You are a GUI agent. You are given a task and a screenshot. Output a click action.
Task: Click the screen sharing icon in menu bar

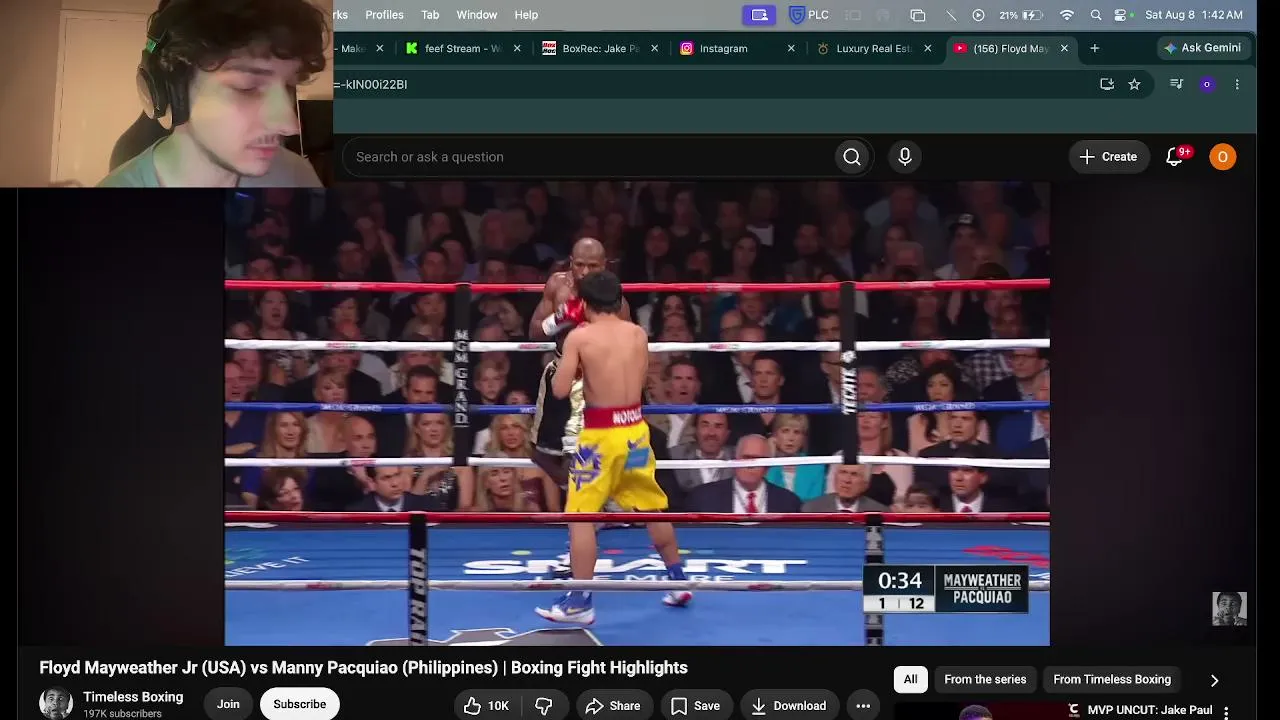tap(759, 15)
